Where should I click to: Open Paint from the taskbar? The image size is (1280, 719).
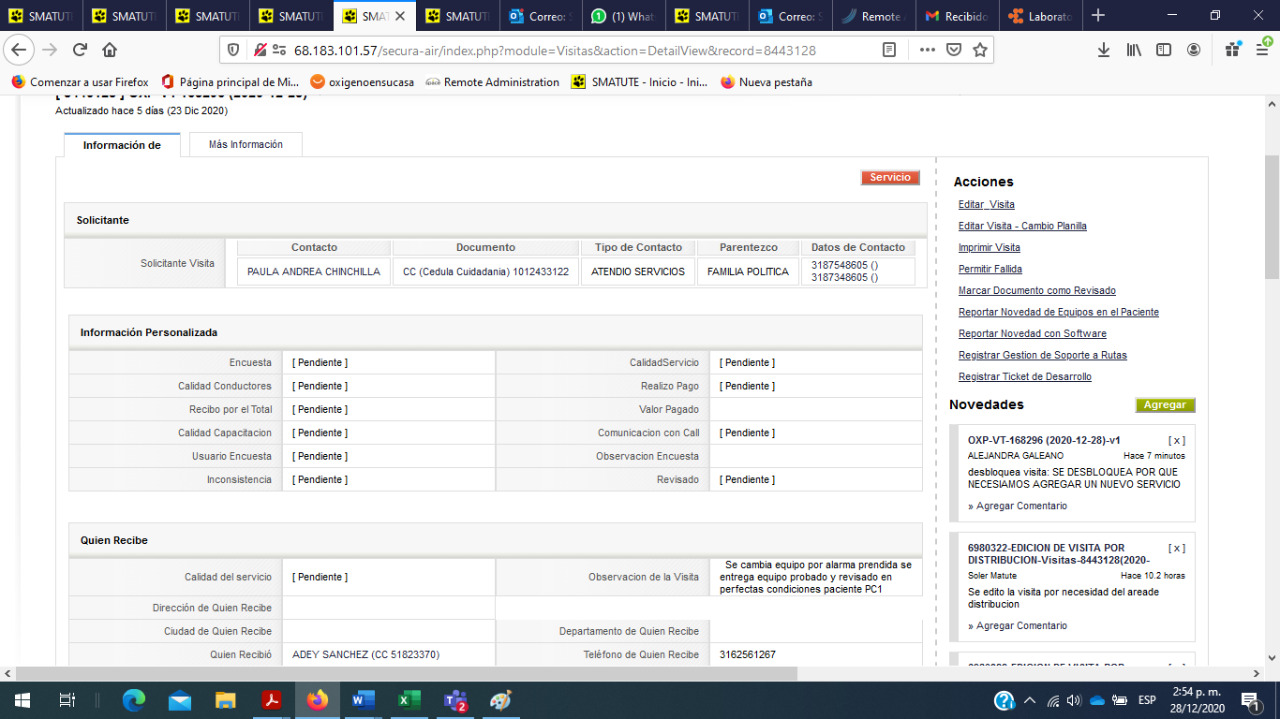click(501, 700)
